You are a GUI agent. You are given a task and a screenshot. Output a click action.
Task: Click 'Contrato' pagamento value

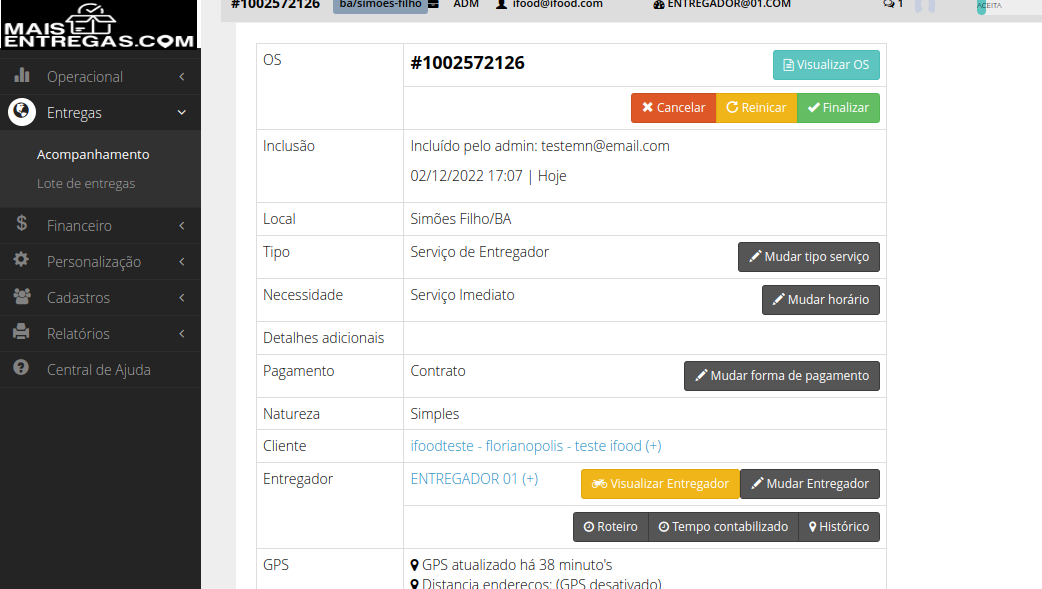(437, 371)
